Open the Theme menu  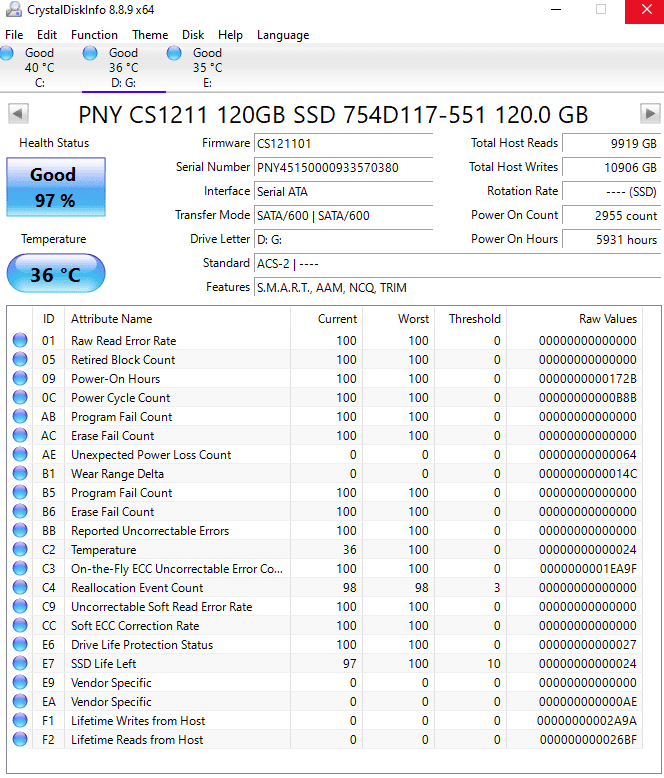pyautogui.click(x=150, y=35)
